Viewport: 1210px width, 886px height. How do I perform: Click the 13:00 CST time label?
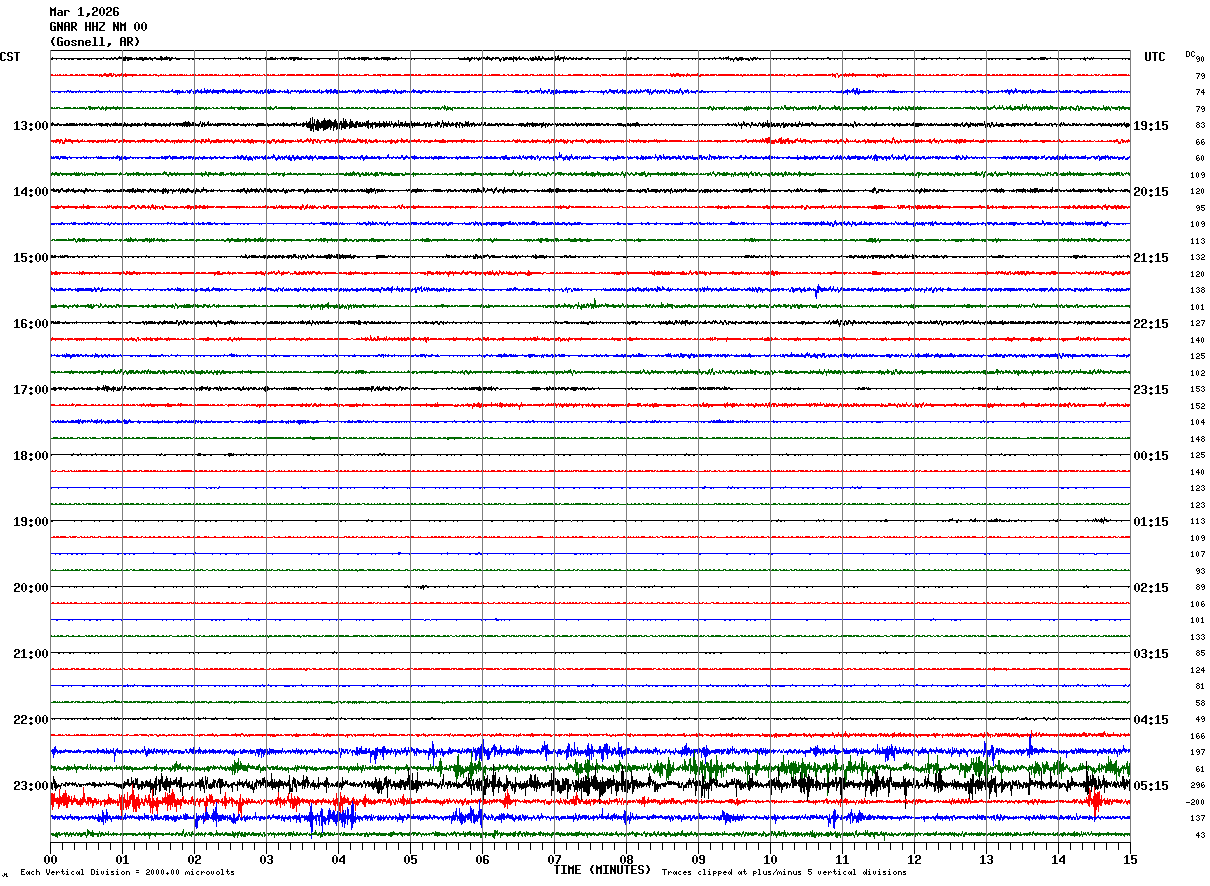30,126
